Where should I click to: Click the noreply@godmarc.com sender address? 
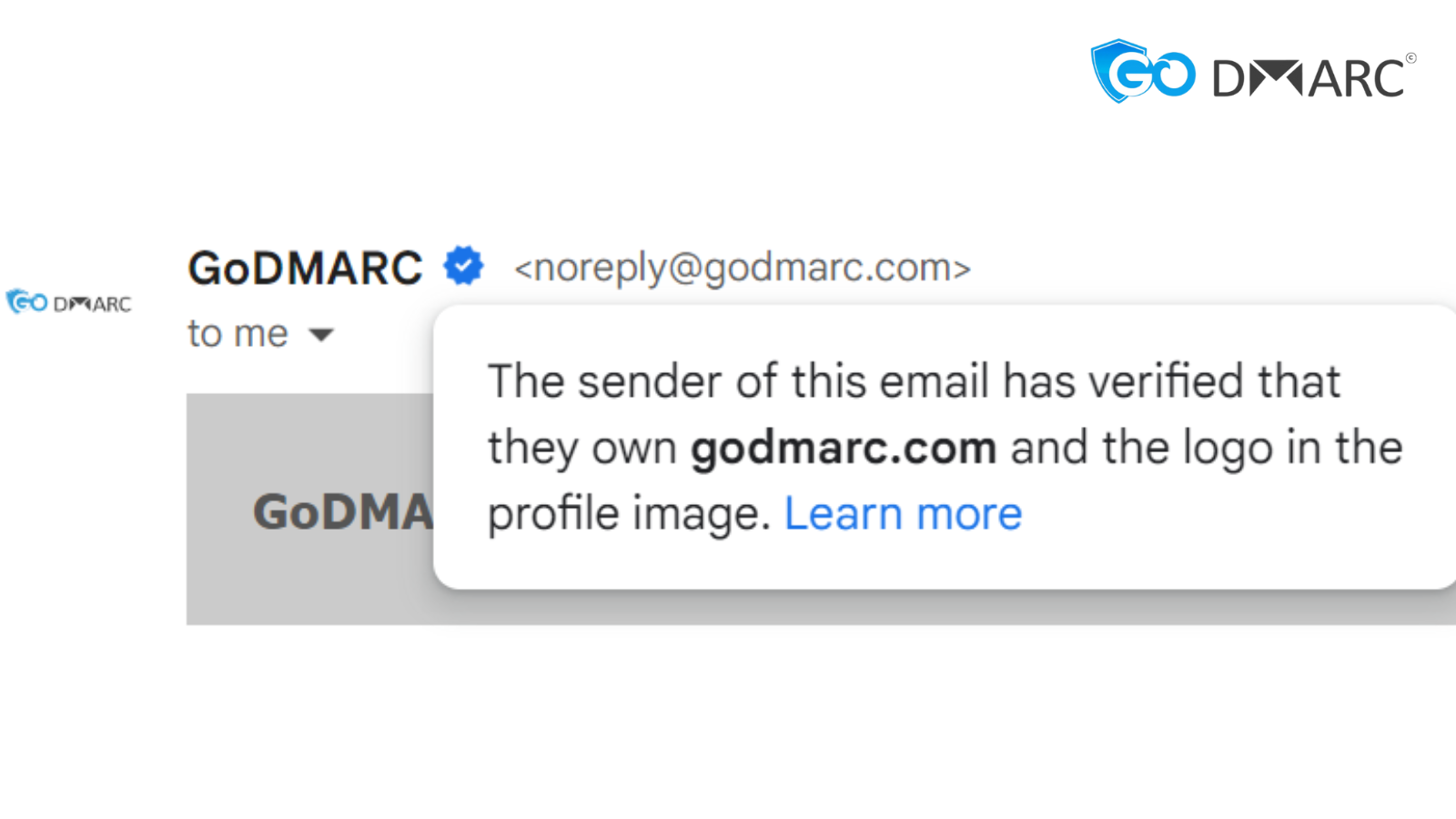pyautogui.click(x=742, y=268)
